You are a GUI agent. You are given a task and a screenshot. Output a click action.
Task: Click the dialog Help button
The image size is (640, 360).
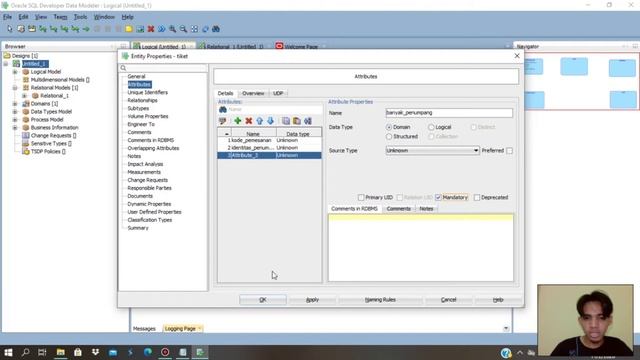[498, 300]
